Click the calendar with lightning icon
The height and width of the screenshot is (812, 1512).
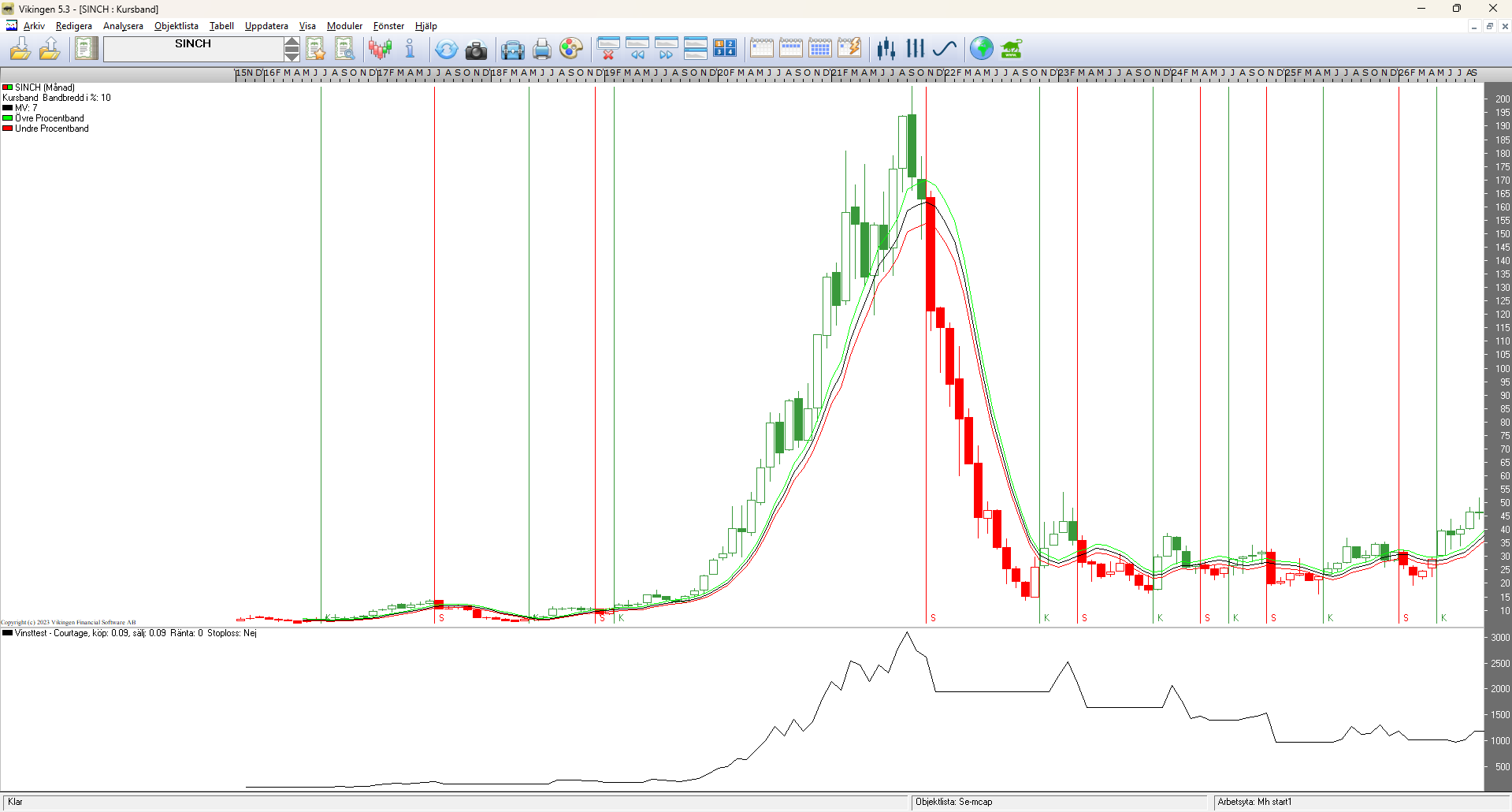tap(849, 49)
